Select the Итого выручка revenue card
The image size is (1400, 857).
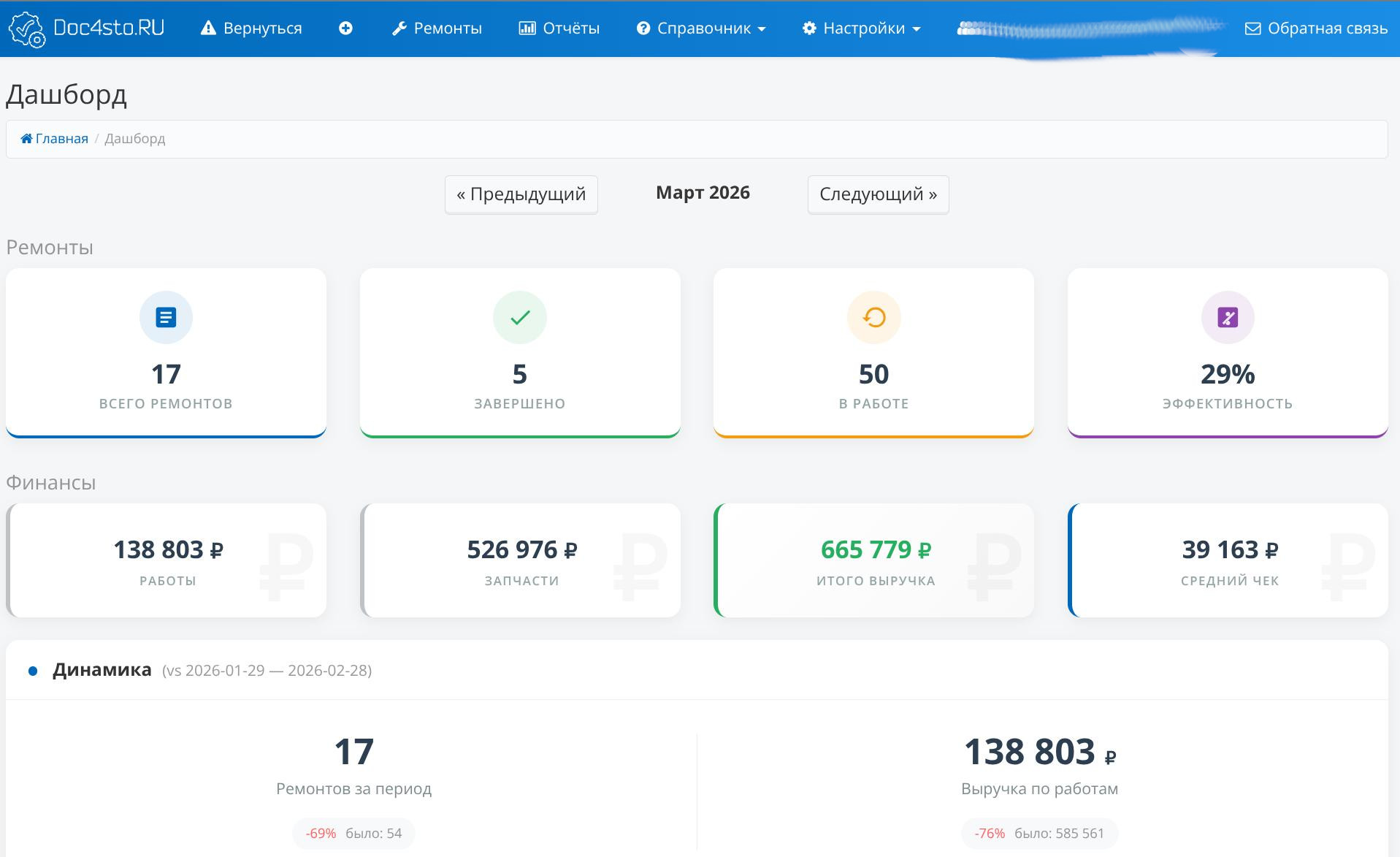point(874,560)
